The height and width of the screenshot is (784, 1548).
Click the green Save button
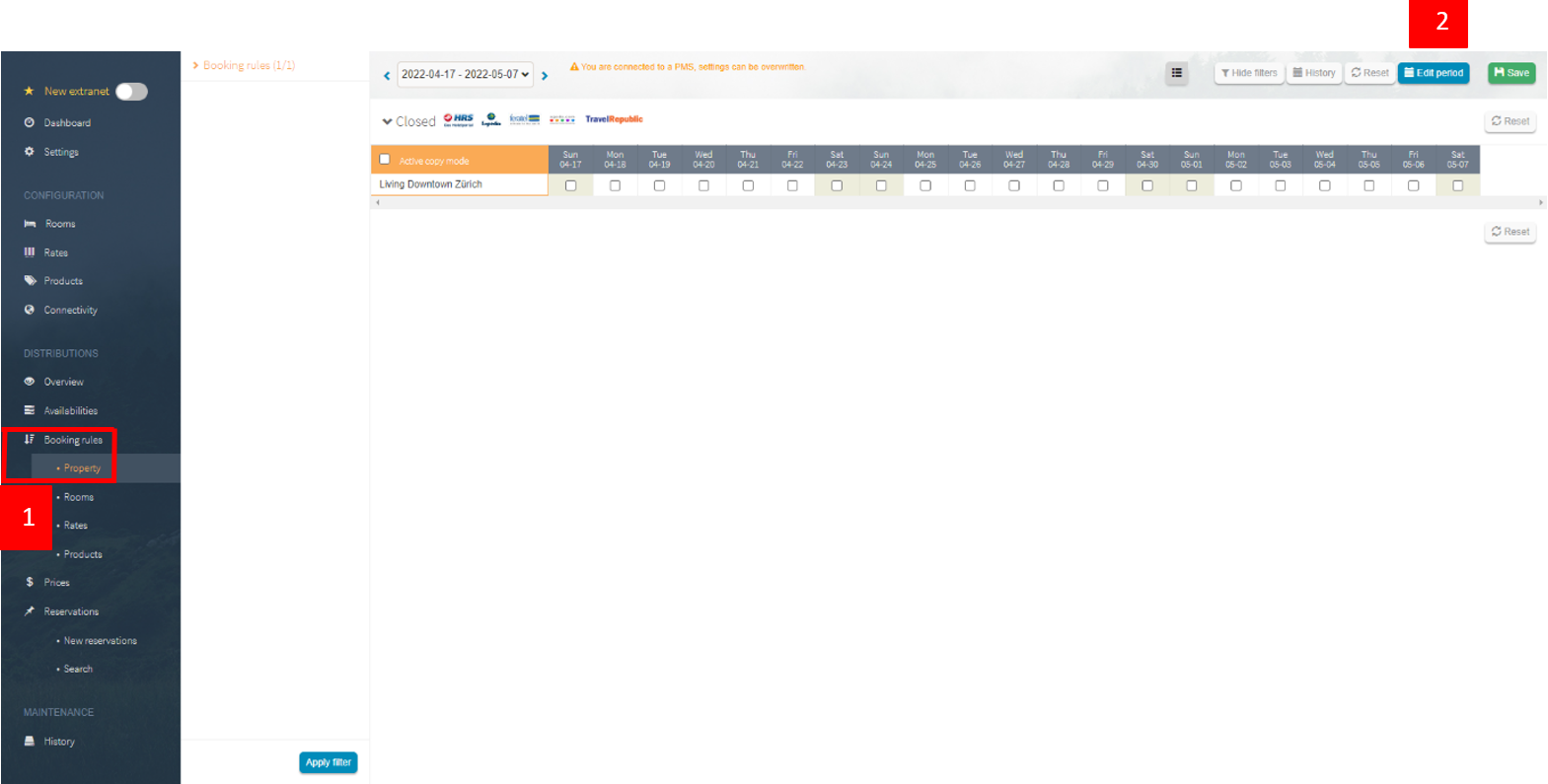(x=1511, y=73)
